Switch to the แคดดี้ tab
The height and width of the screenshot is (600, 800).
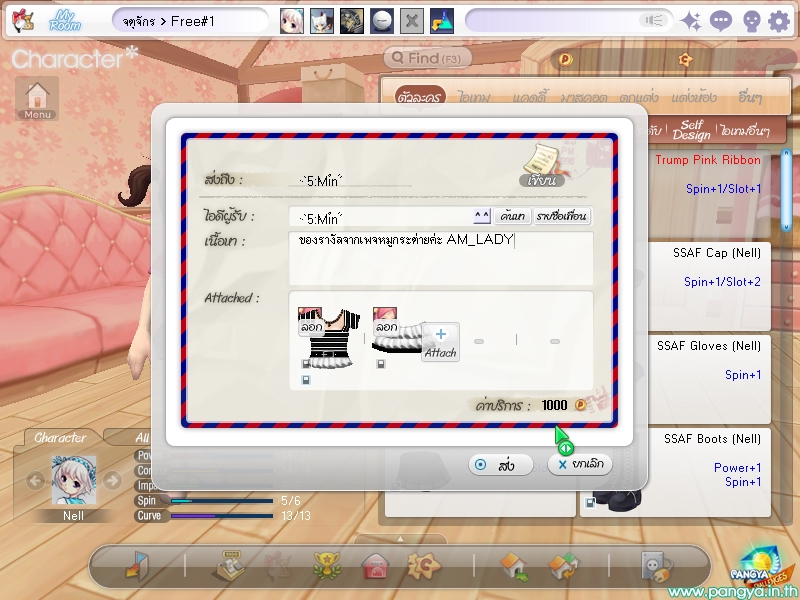click(530, 96)
